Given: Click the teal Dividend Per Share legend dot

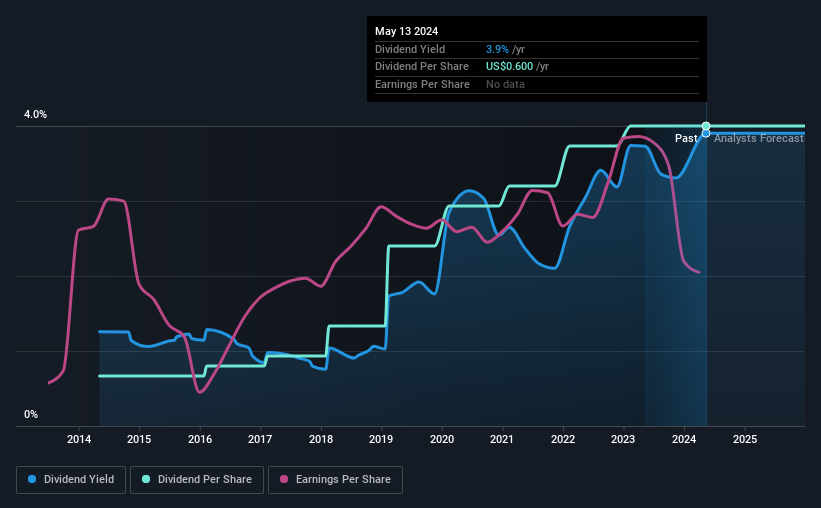Looking at the screenshot, I should tap(146, 479).
